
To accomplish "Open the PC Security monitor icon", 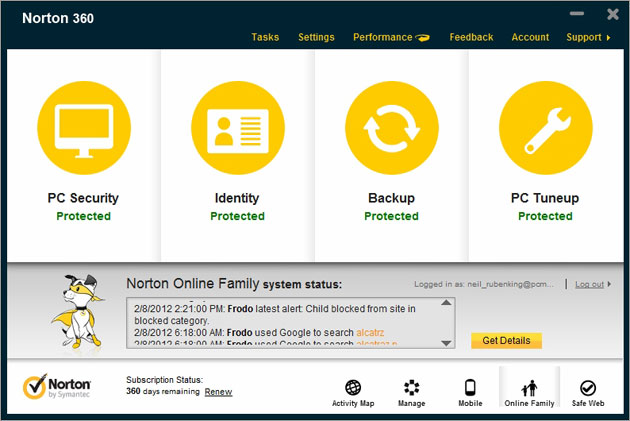I will click(x=84, y=128).
